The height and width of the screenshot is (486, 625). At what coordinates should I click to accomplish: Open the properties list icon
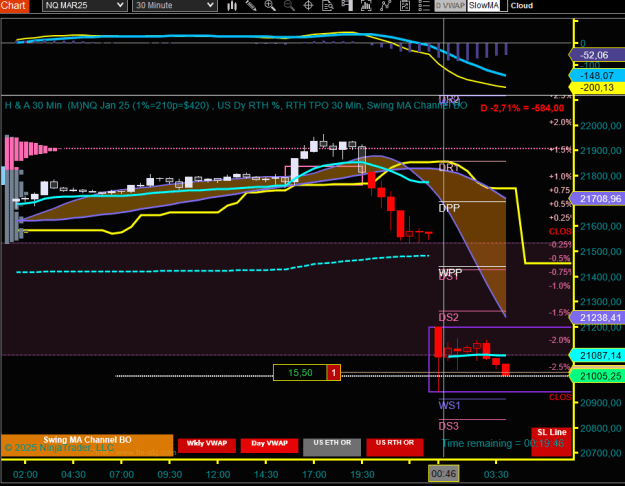(x=424, y=6)
